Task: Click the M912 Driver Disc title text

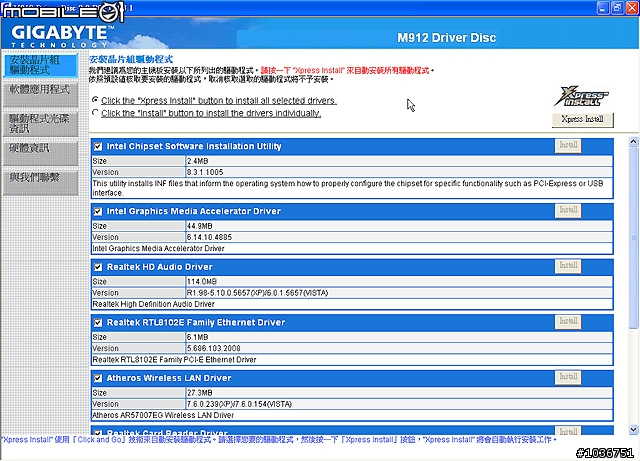Action: click(x=447, y=38)
